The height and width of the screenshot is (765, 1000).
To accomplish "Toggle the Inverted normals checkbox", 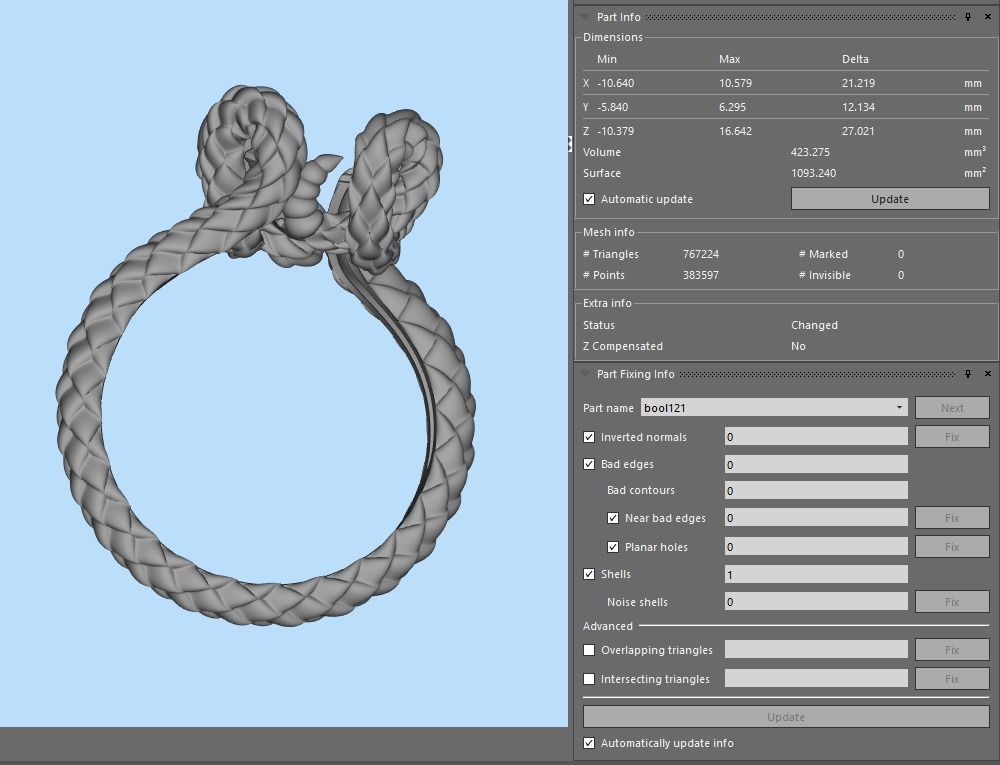I will [589, 437].
